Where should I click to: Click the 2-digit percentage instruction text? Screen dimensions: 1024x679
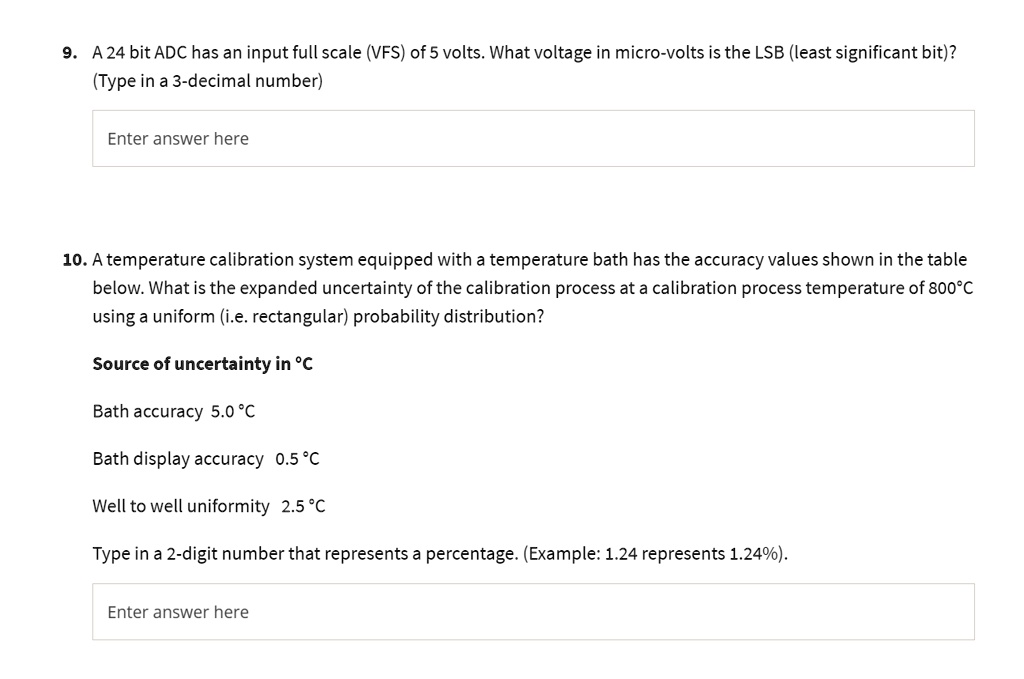click(440, 553)
